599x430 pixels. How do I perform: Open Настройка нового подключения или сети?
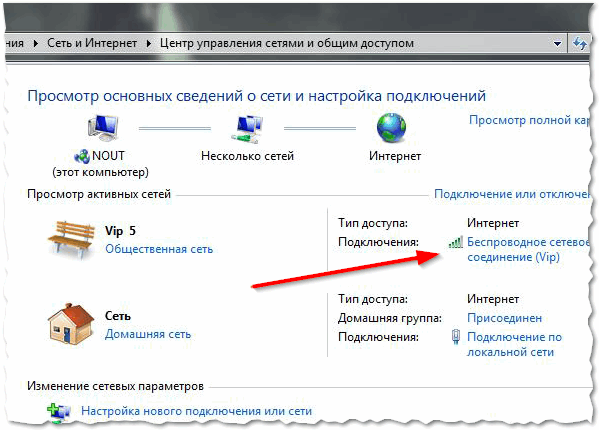pyautogui.click(x=196, y=411)
